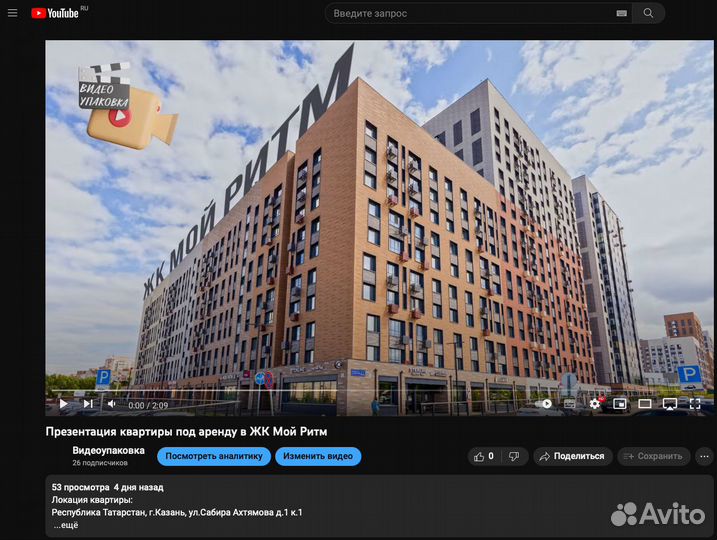Toggle the autoplay switch
Viewport: 717px width, 540px height.
coord(545,404)
